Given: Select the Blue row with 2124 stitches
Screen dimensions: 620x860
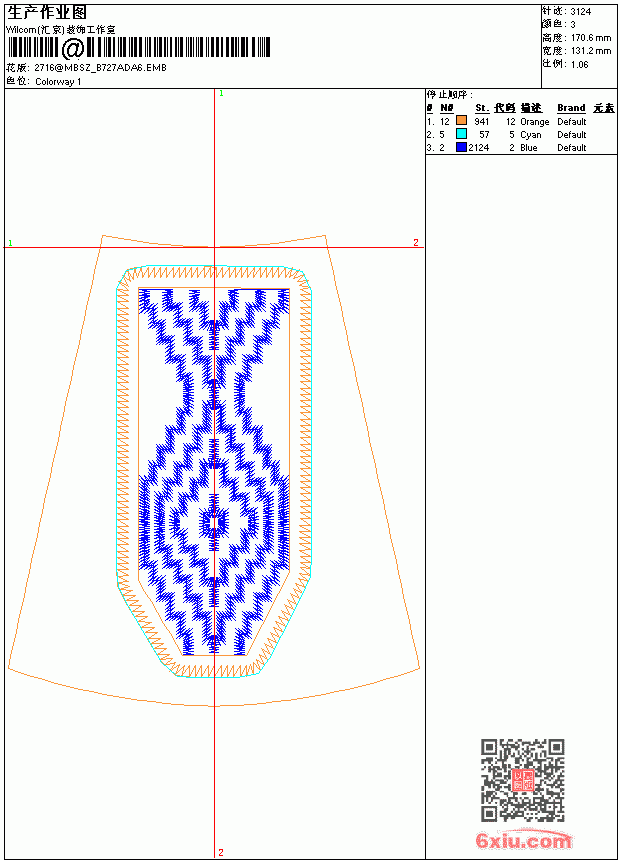Looking at the screenshot, I should (x=520, y=148).
